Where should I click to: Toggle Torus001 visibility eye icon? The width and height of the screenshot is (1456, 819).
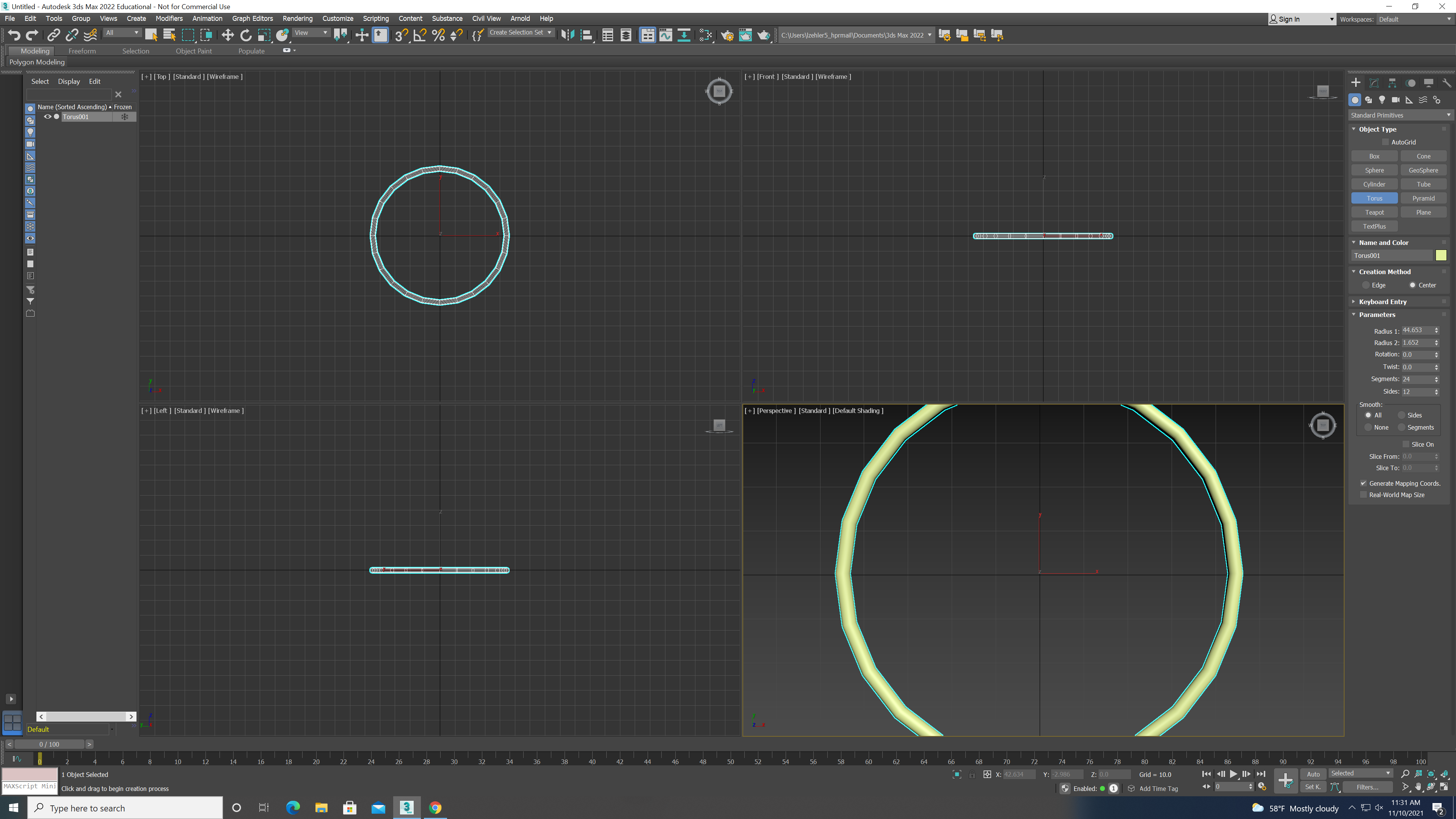(x=47, y=116)
